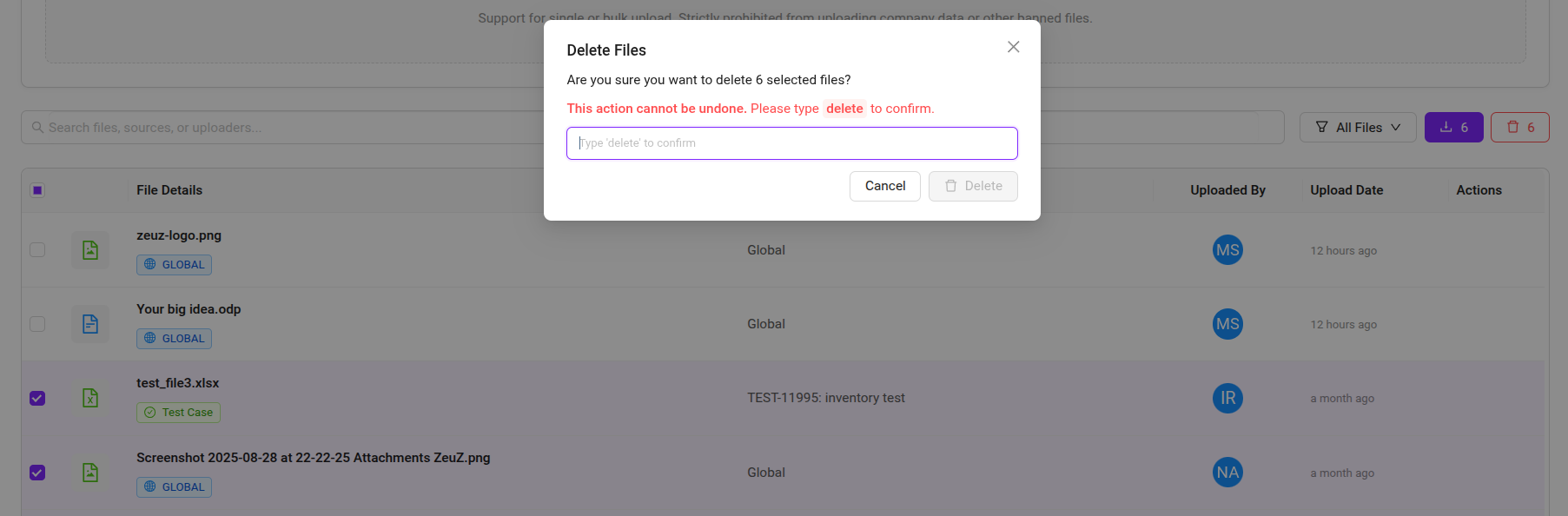Click the test_file3.xlsx spreadsheet icon
1568x516 pixels.
click(90, 398)
